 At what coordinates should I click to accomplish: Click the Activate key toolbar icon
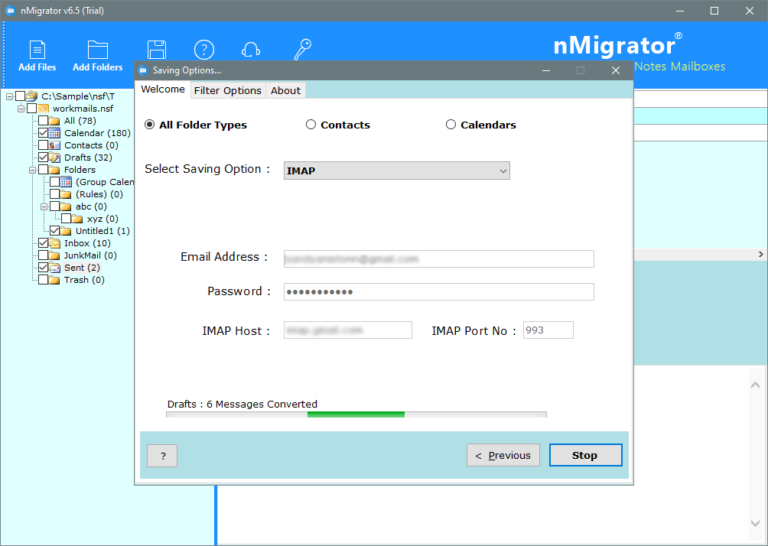[x=302, y=49]
